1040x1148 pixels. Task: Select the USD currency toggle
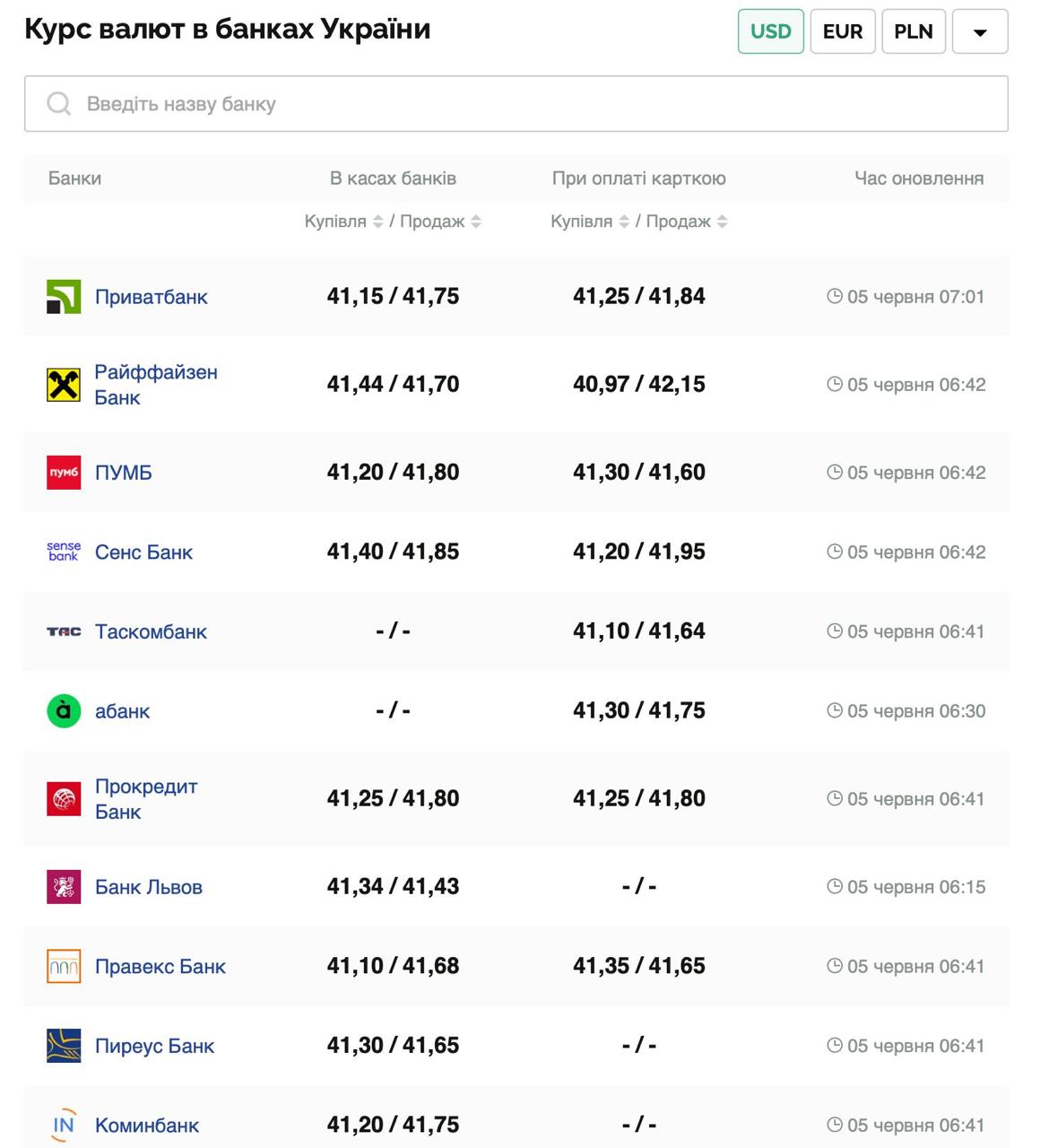point(770,31)
